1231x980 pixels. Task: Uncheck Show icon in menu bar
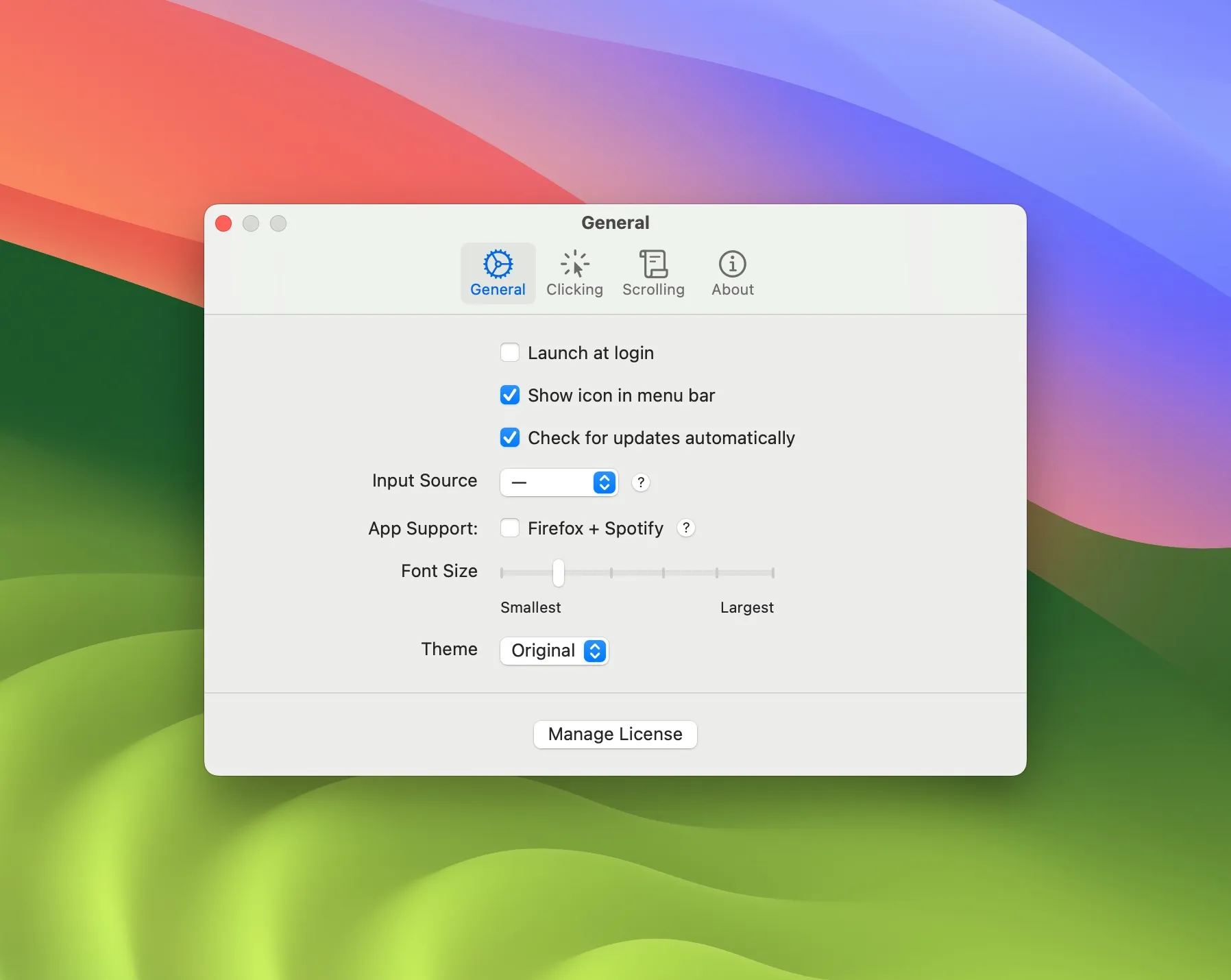(509, 395)
